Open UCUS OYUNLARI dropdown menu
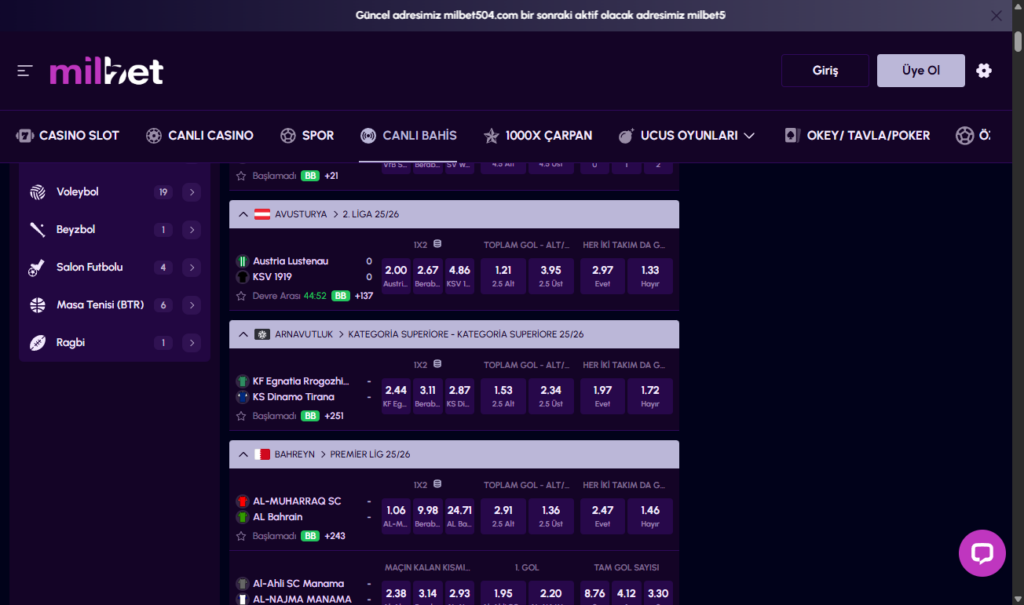Viewport: 1024px width, 605px height. [x=686, y=136]
